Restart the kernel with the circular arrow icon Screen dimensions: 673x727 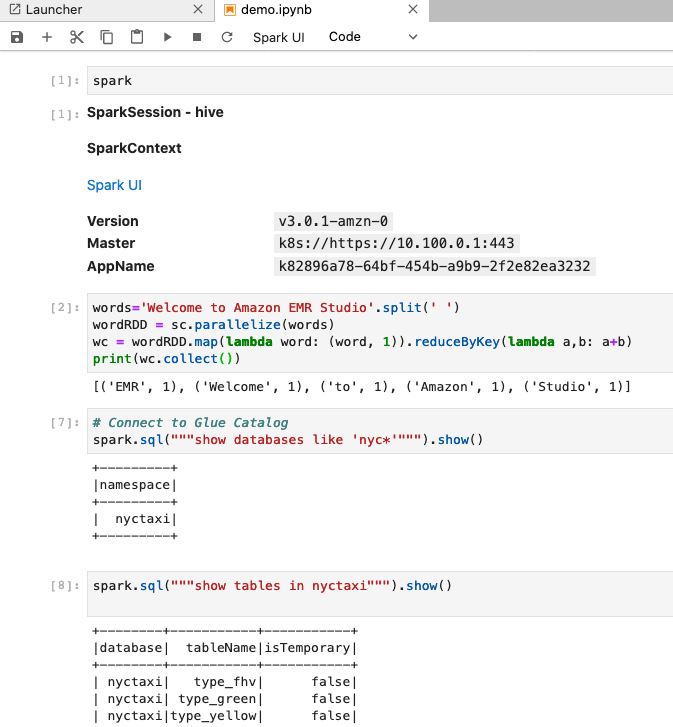(227, 37)
